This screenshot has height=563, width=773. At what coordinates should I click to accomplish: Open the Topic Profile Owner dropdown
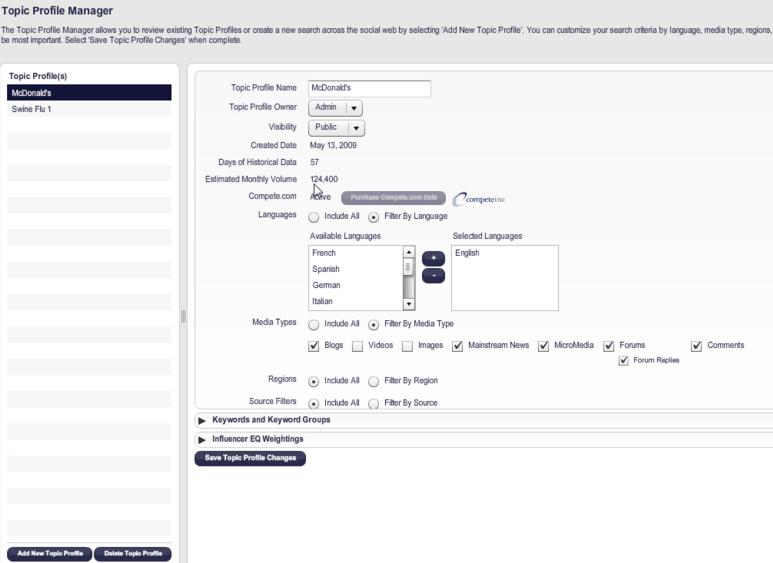[x=336, y=107]
